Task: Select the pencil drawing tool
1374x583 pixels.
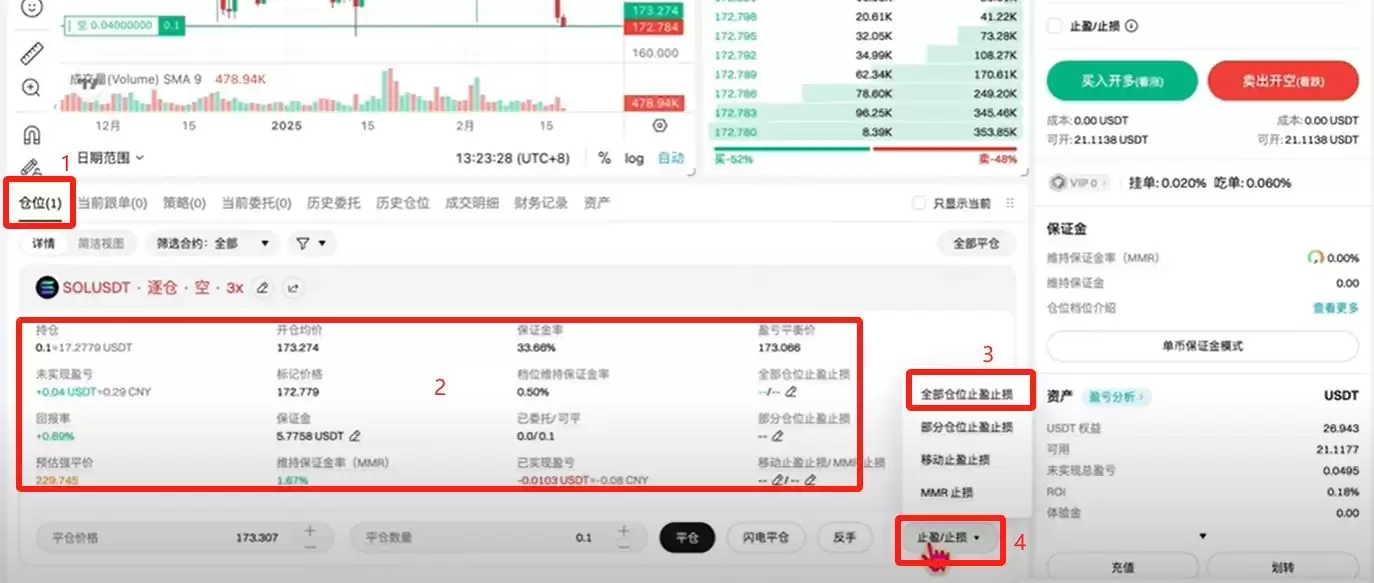Action: (30, 165)
